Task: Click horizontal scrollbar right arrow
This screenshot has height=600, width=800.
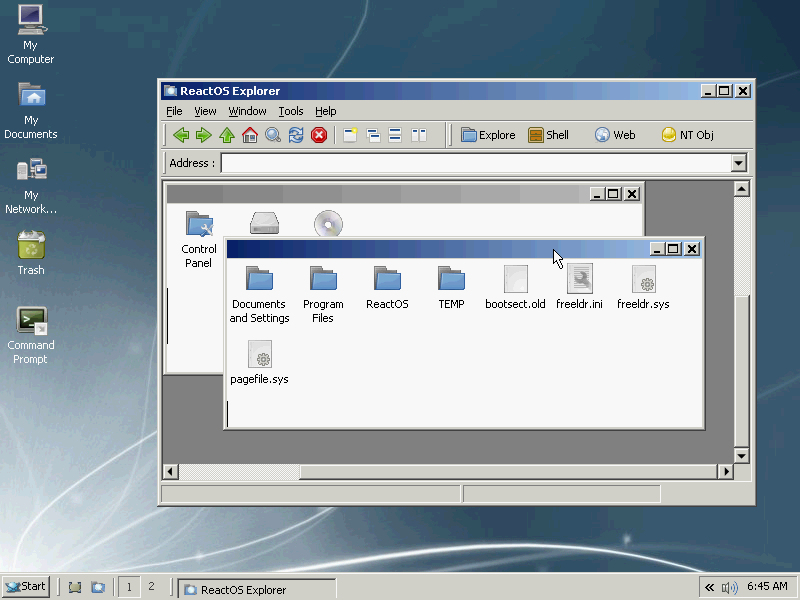Action: (x=725, y=471)
